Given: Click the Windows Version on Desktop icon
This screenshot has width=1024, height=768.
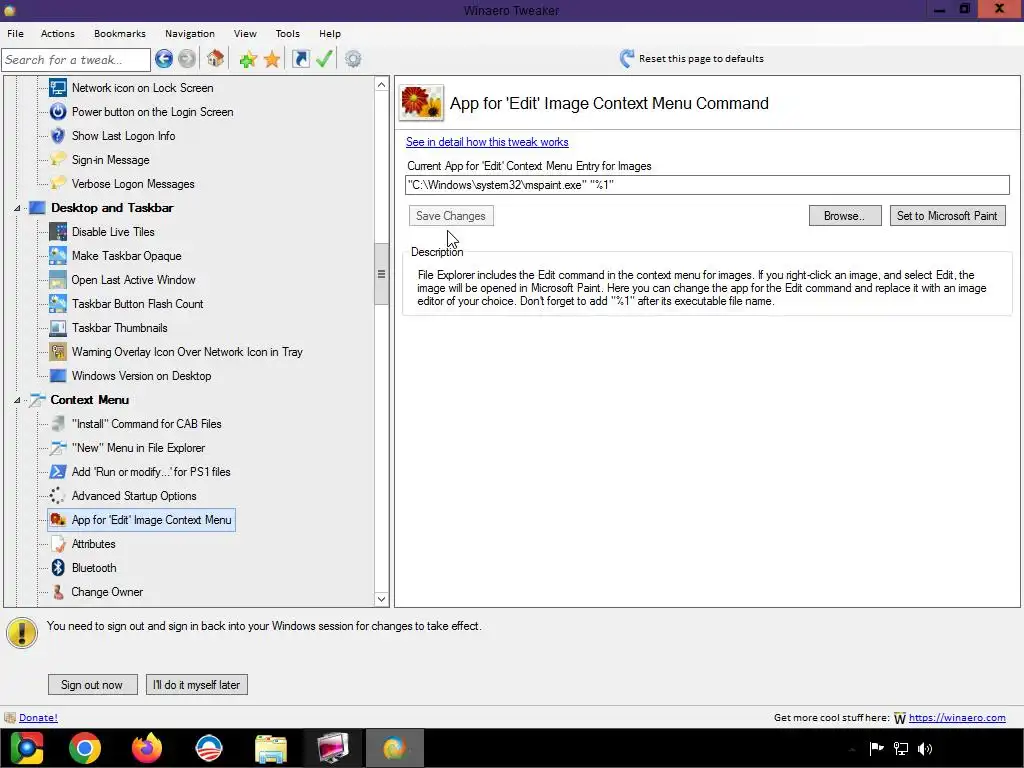Looking at the screenshot, I should (x=58, y=376).
